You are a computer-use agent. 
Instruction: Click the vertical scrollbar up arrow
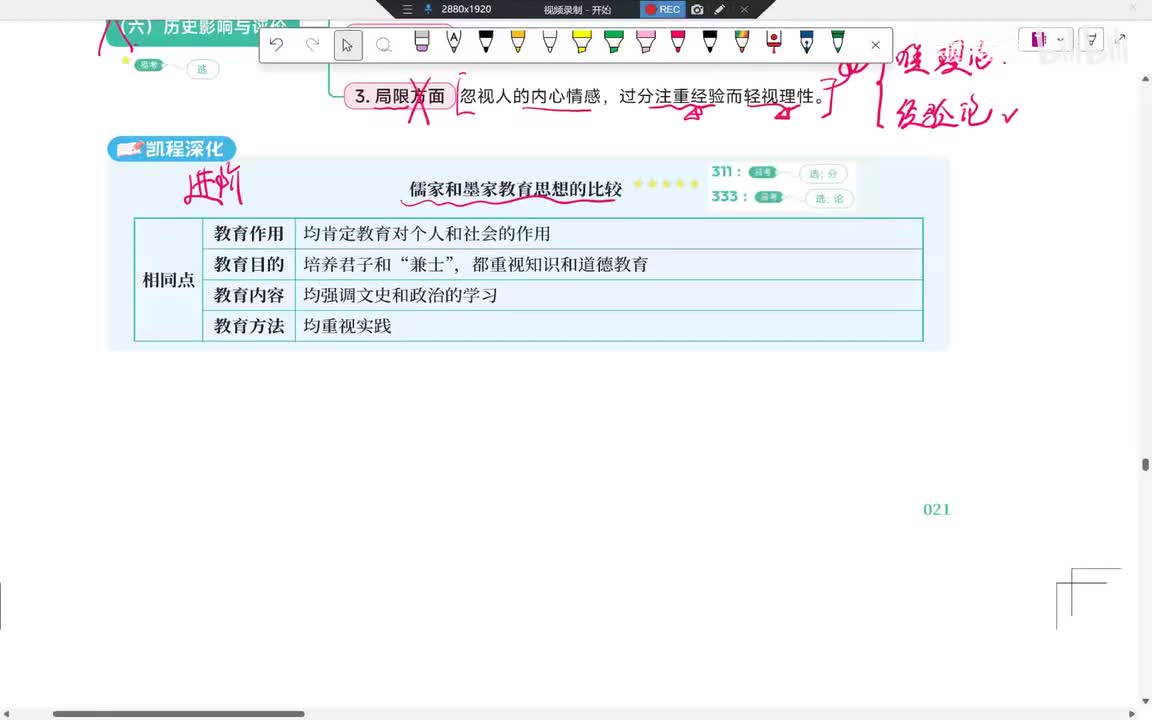coord(1145,78)
